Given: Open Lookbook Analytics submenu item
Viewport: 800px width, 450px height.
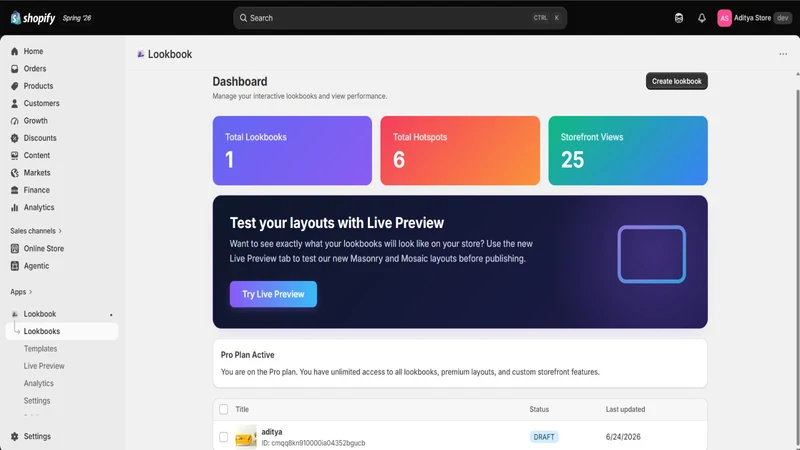Looking at the screenshot, I should click(38, 383).
